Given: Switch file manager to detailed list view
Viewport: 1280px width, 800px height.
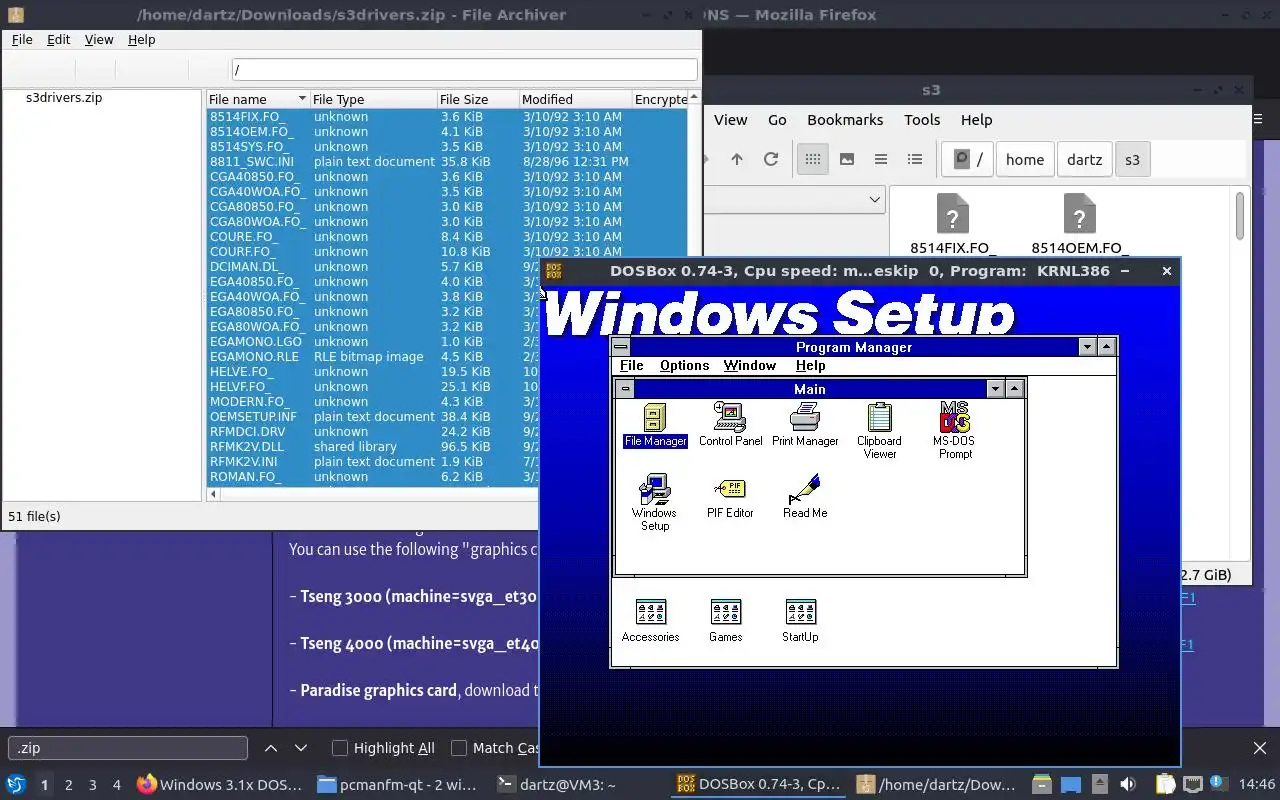Looking at the screenshot, I should (915, 159).
